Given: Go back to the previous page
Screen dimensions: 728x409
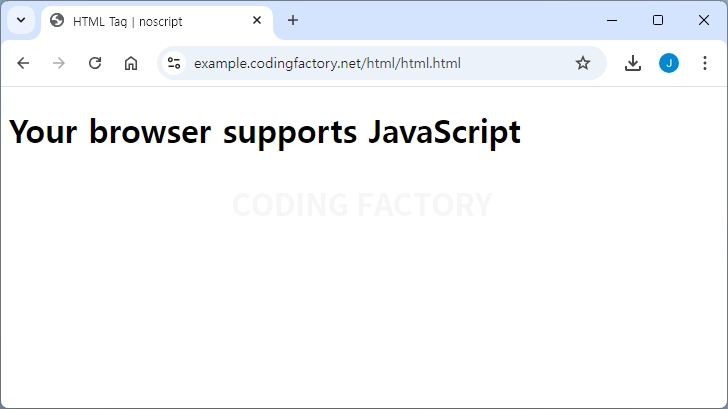Looking at the screenshot, I should coord(23,63).
